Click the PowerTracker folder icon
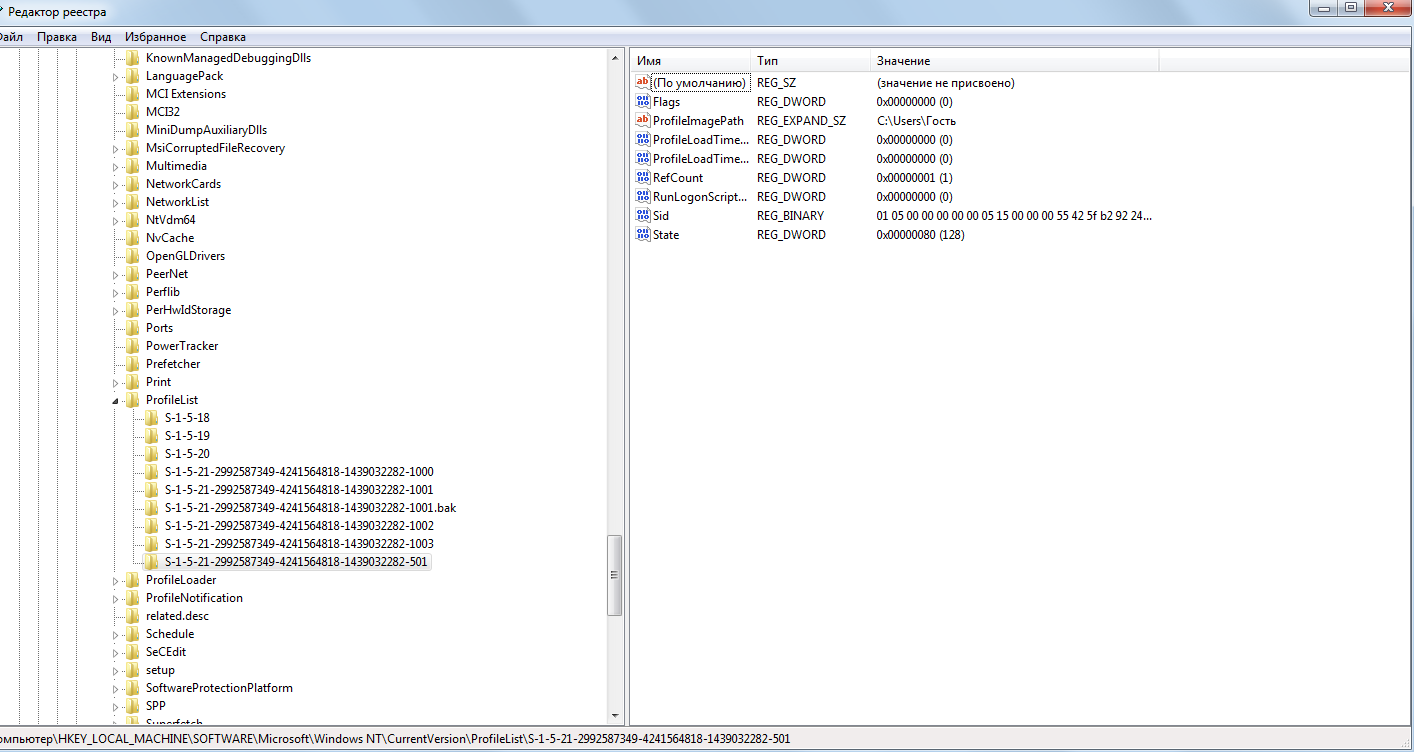 131,346
